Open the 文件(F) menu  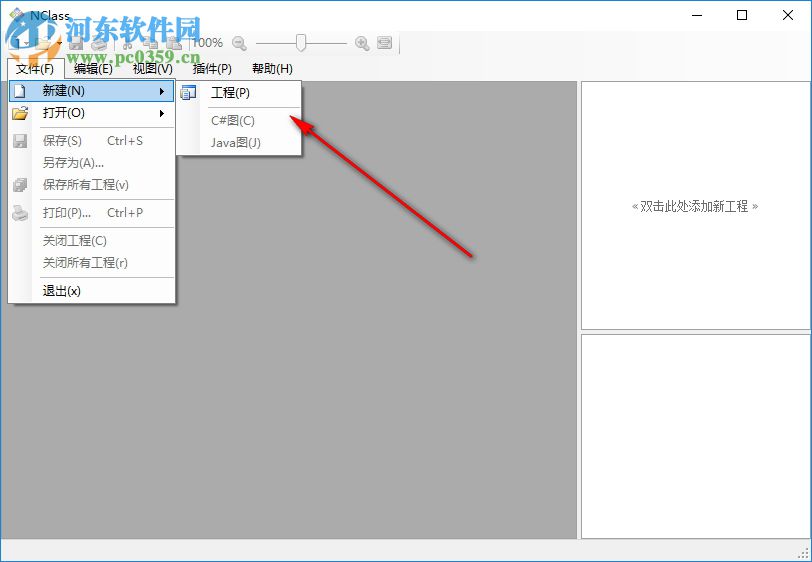[35, 68]
